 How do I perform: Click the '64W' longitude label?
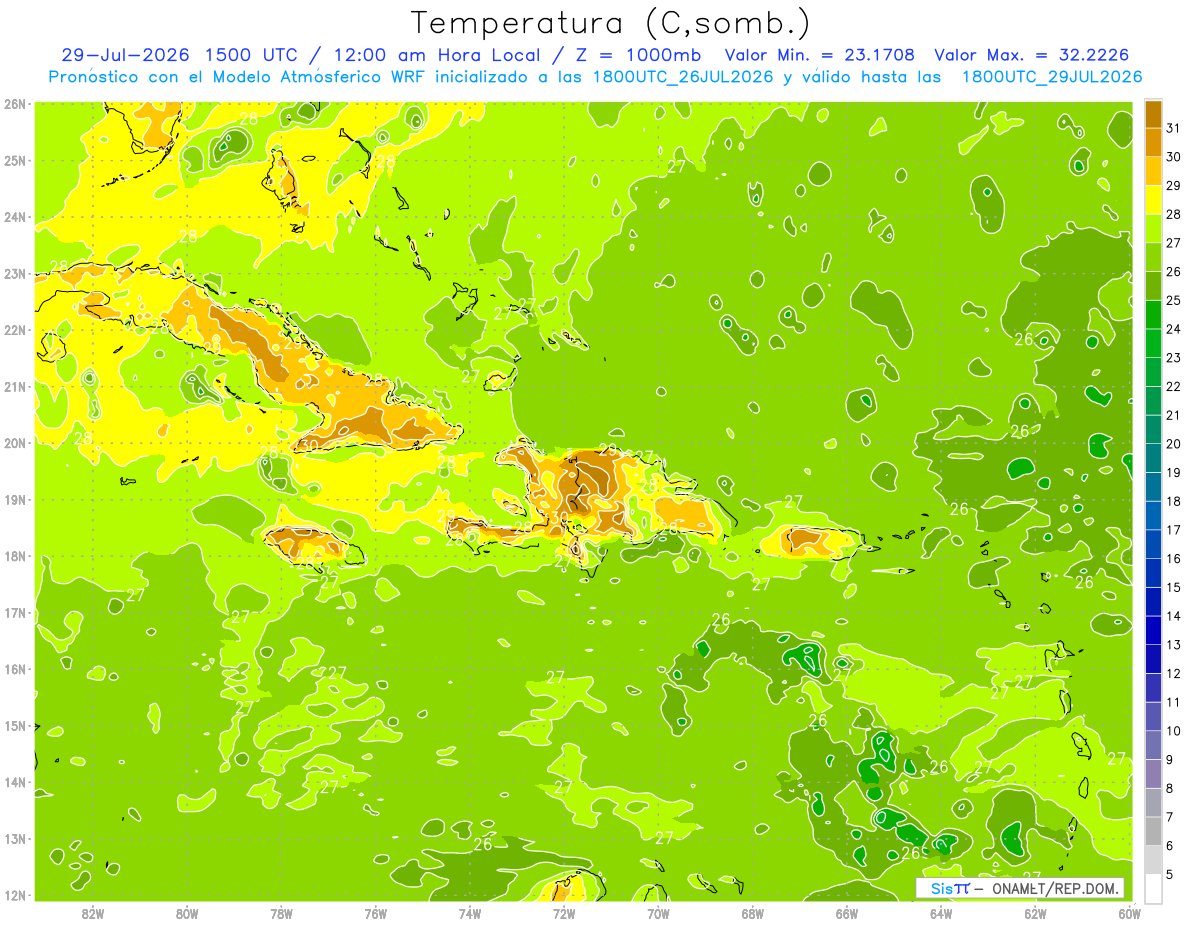tap(941, 913)
